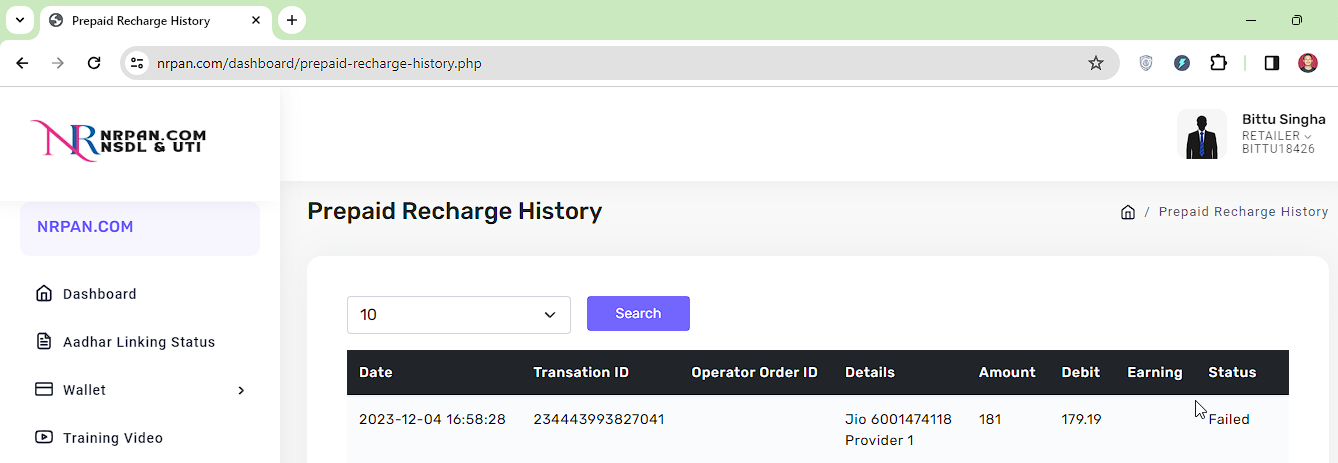
Task: Open the NRPAN.COM sidebar link
Action: pyautogui.click(x=85, y=227)
